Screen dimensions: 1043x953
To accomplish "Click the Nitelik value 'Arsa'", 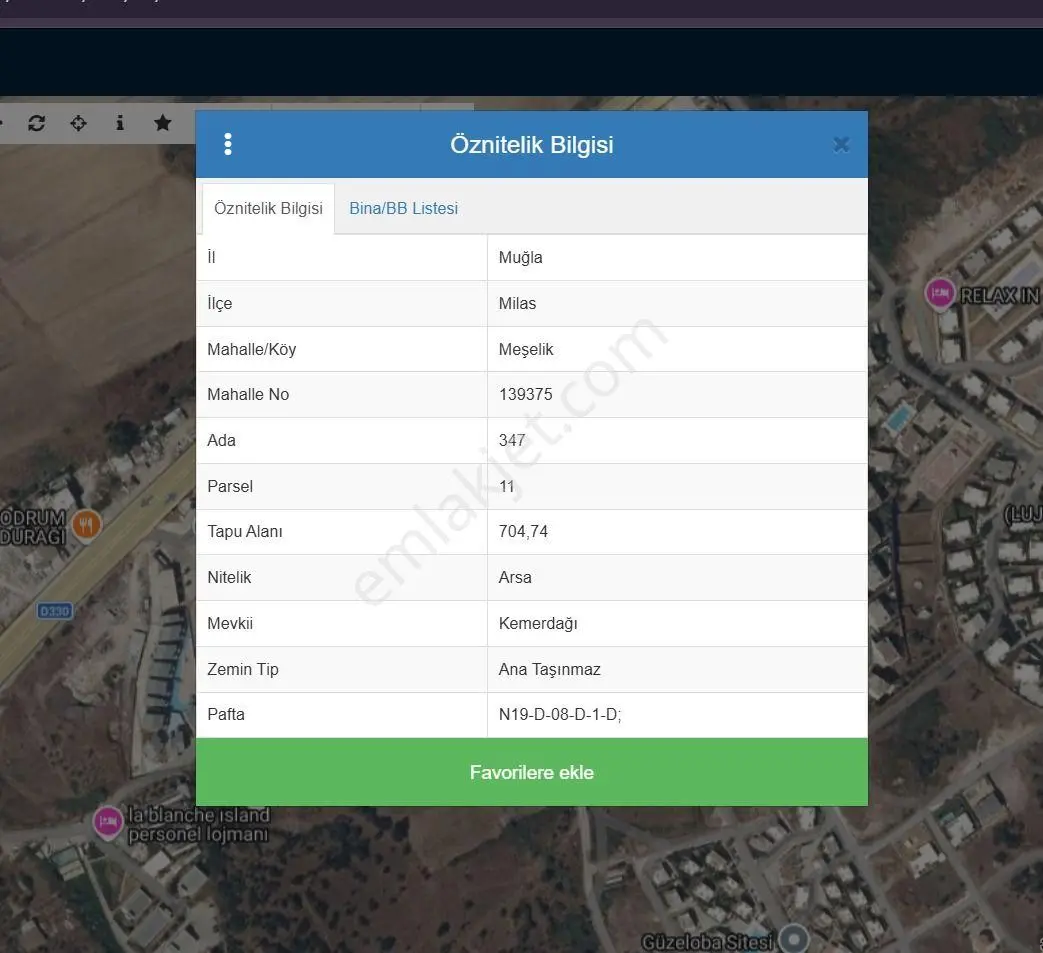I will coord(515,577).
